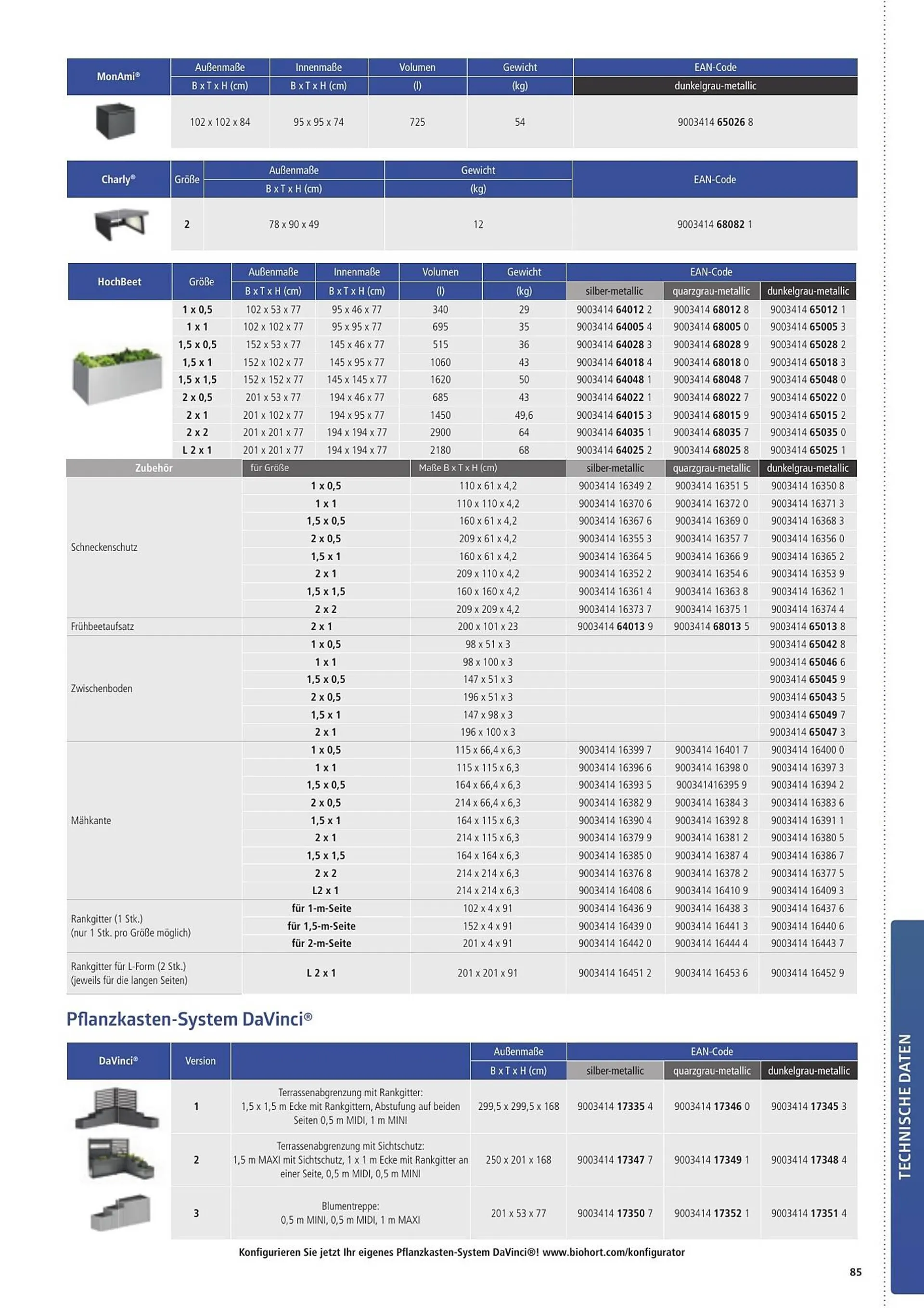This screenshot has height=1308, width=924.
Task: Click the Zwischenboden accessory label
Action: pos(102,688)
